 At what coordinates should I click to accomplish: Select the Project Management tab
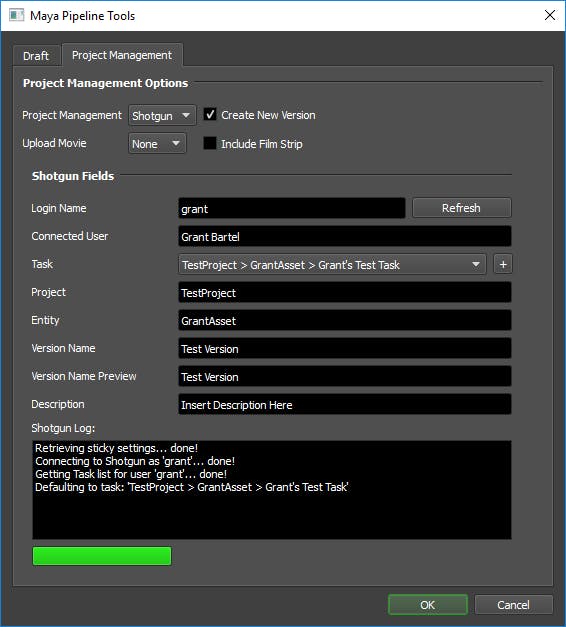point(122,55)
